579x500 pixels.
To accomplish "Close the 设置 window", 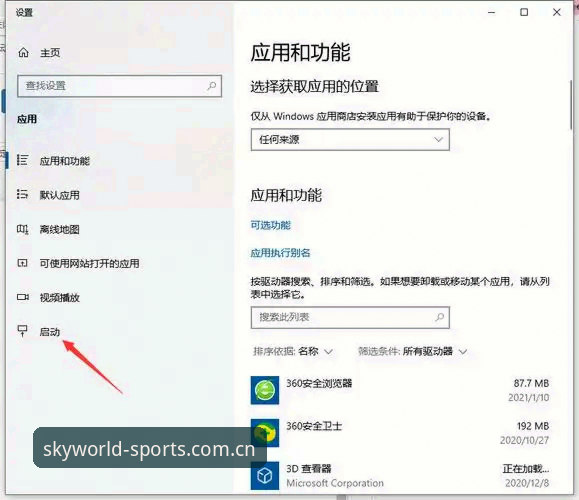I will pyautogui.click(x=556, y=12).
